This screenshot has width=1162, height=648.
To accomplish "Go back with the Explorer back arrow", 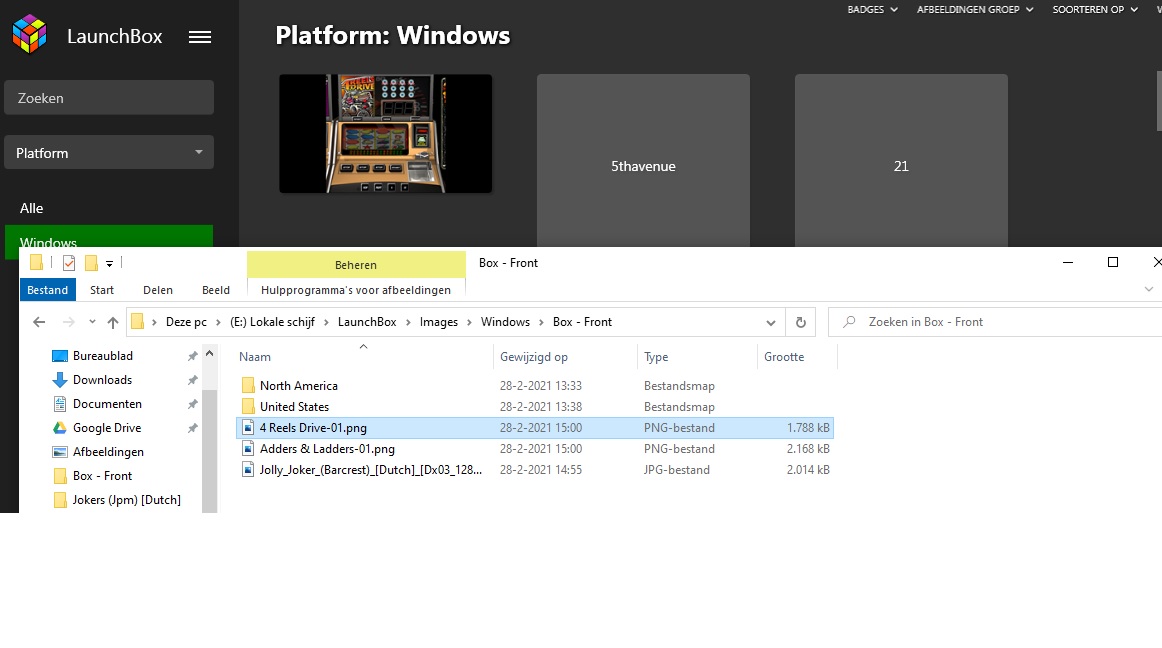I will [x=39, y=322].
